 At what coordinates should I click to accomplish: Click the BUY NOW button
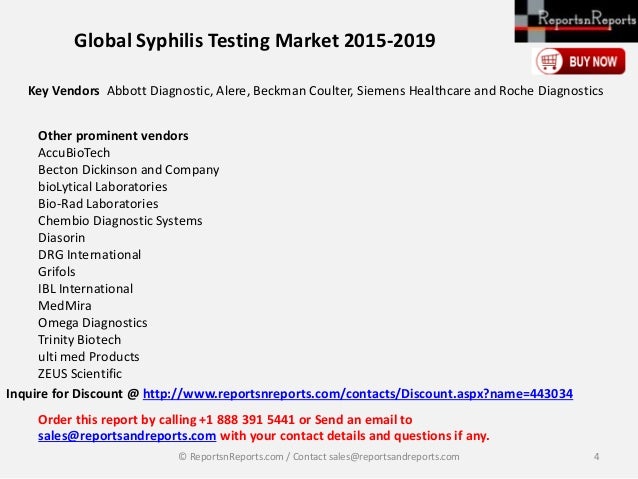[578, 61]
